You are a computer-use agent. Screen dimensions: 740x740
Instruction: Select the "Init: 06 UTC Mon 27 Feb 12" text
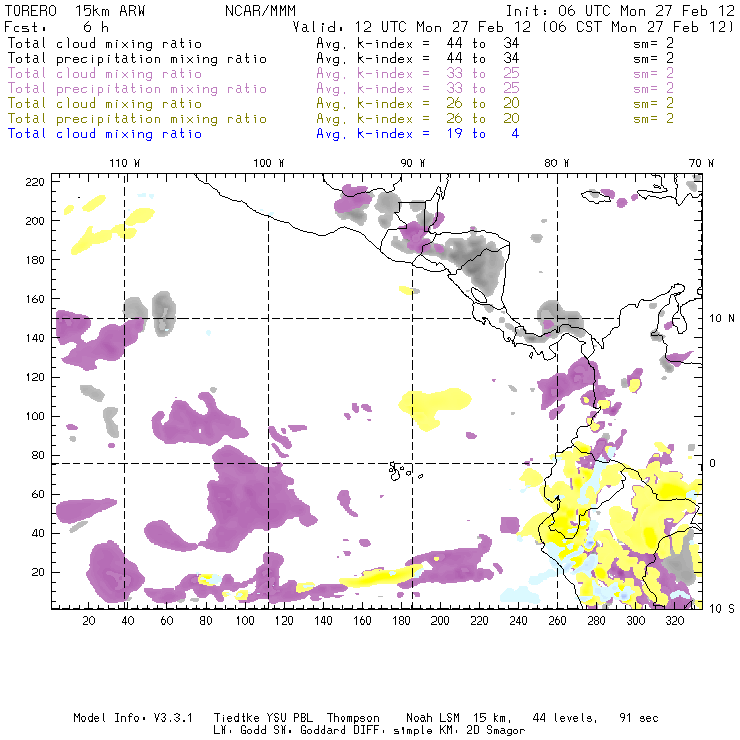[x=620, y=11]
